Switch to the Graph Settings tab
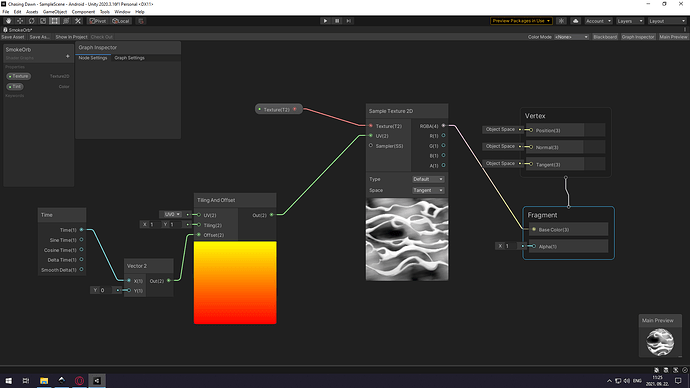 (x=129, y=58)
